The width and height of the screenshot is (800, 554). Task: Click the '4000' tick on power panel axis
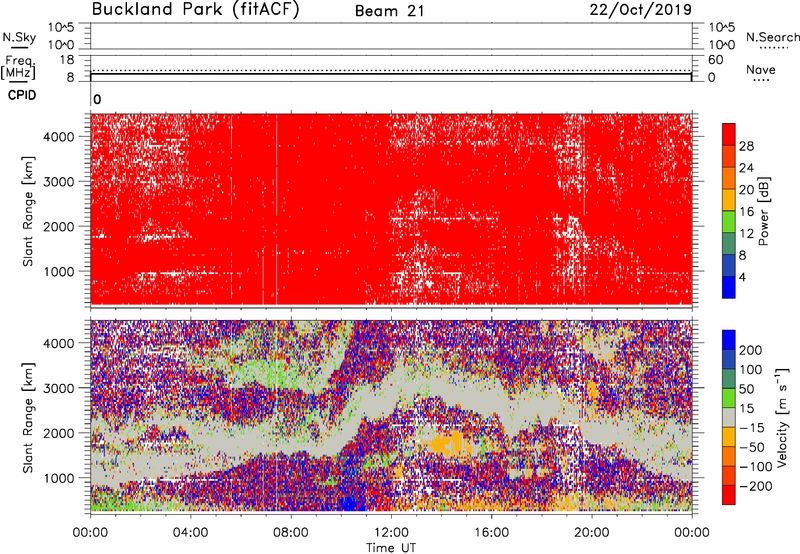pyautogui.click(x=59, y=137)
